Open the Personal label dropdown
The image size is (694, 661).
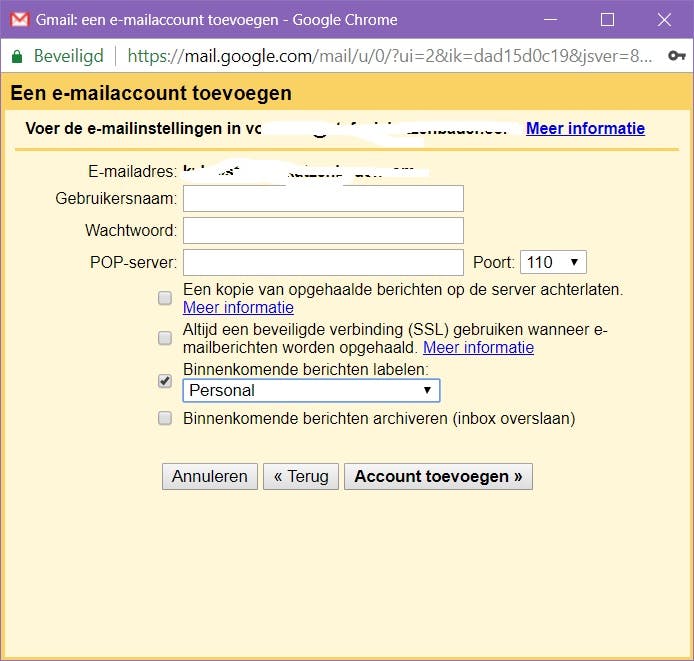pos(311,390)
